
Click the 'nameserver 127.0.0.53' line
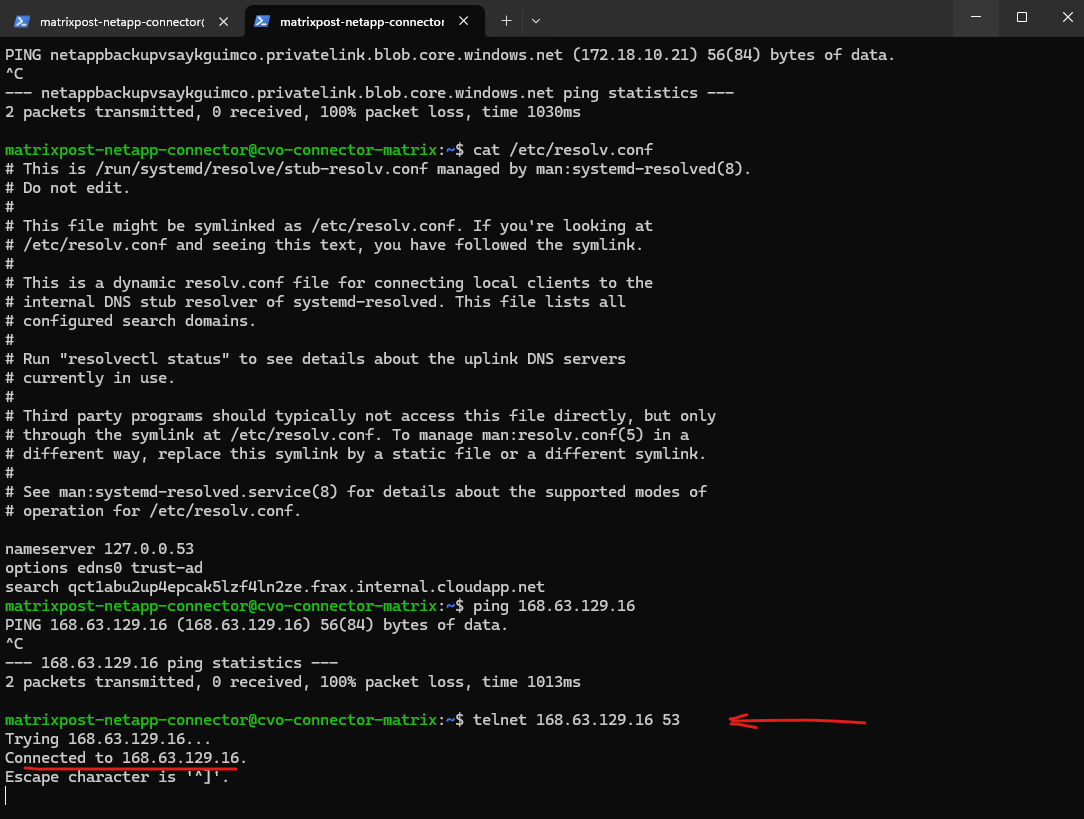(100, 549)
